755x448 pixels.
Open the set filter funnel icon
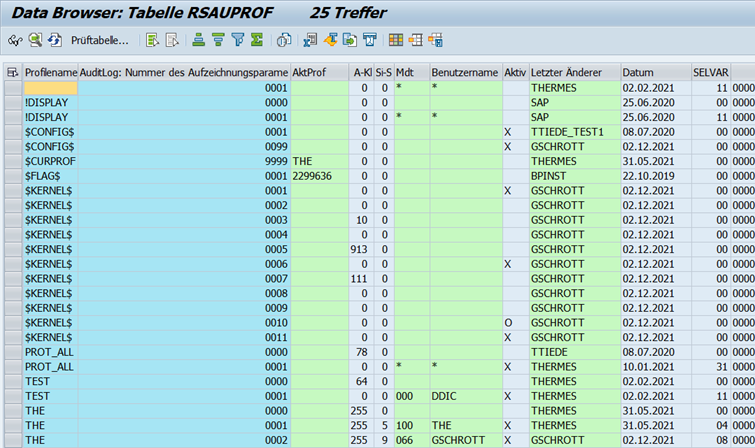point(238,41)
